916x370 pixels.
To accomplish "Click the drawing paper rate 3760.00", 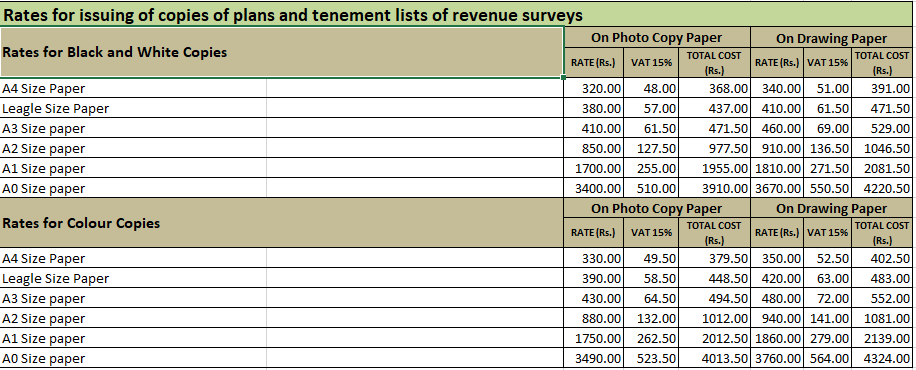I will pyautogui.click(x=777, y=358).
